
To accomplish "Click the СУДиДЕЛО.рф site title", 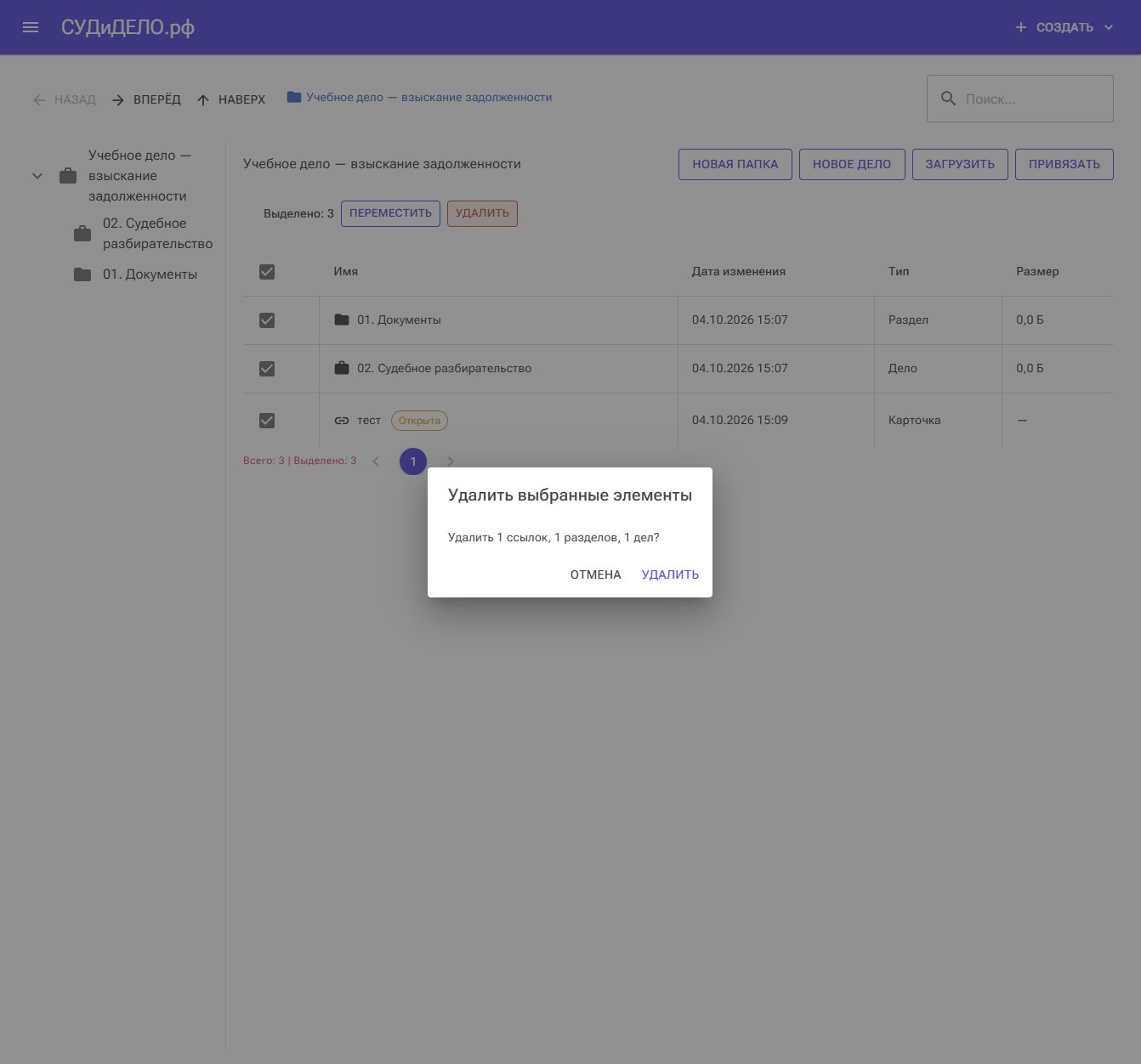I will pyautogui.click(x=128, y=27).
